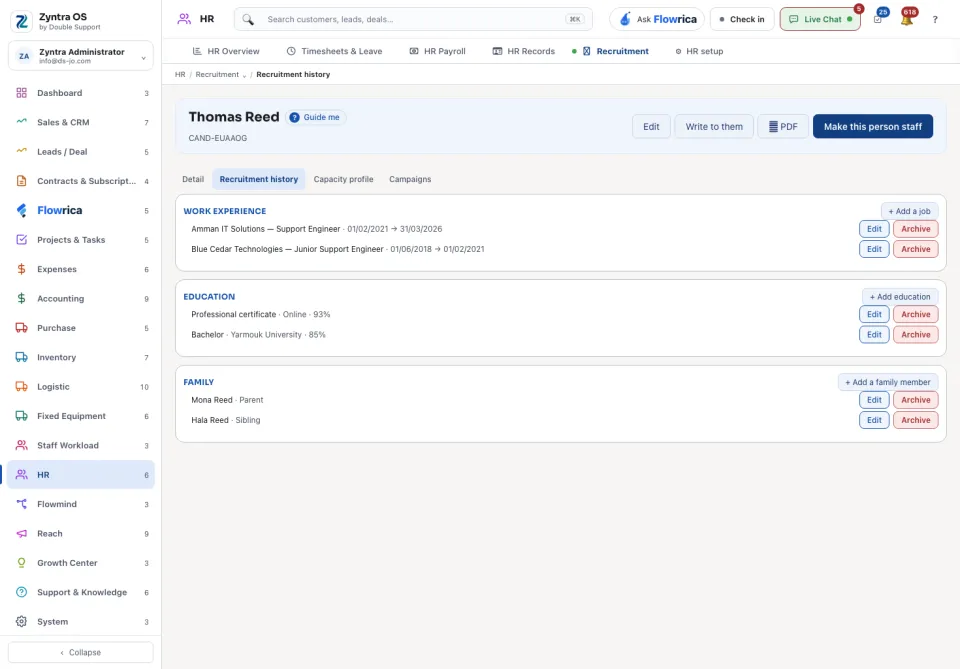The image size is (960, 669).
Task: Open the Fixed Equipment icon
Action: (21, 416)
